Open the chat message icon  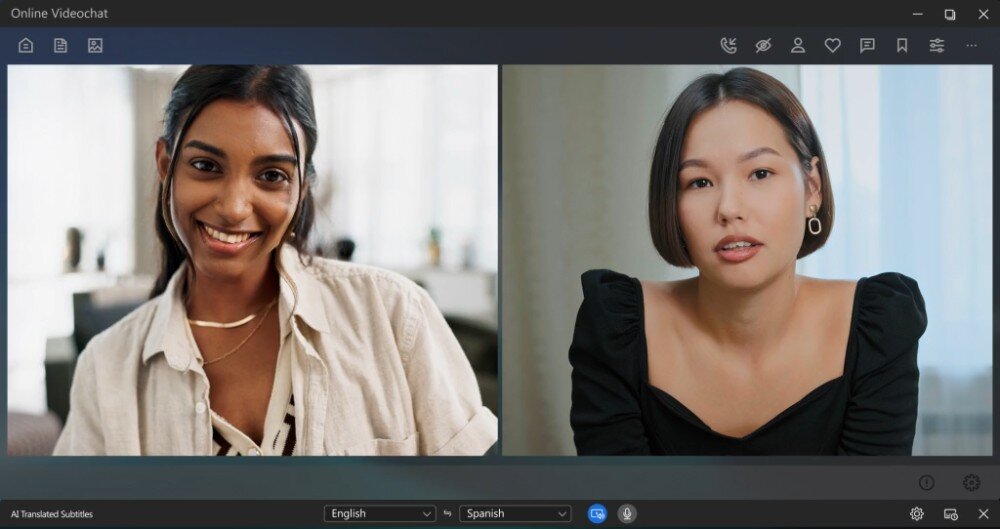point(867,45)
